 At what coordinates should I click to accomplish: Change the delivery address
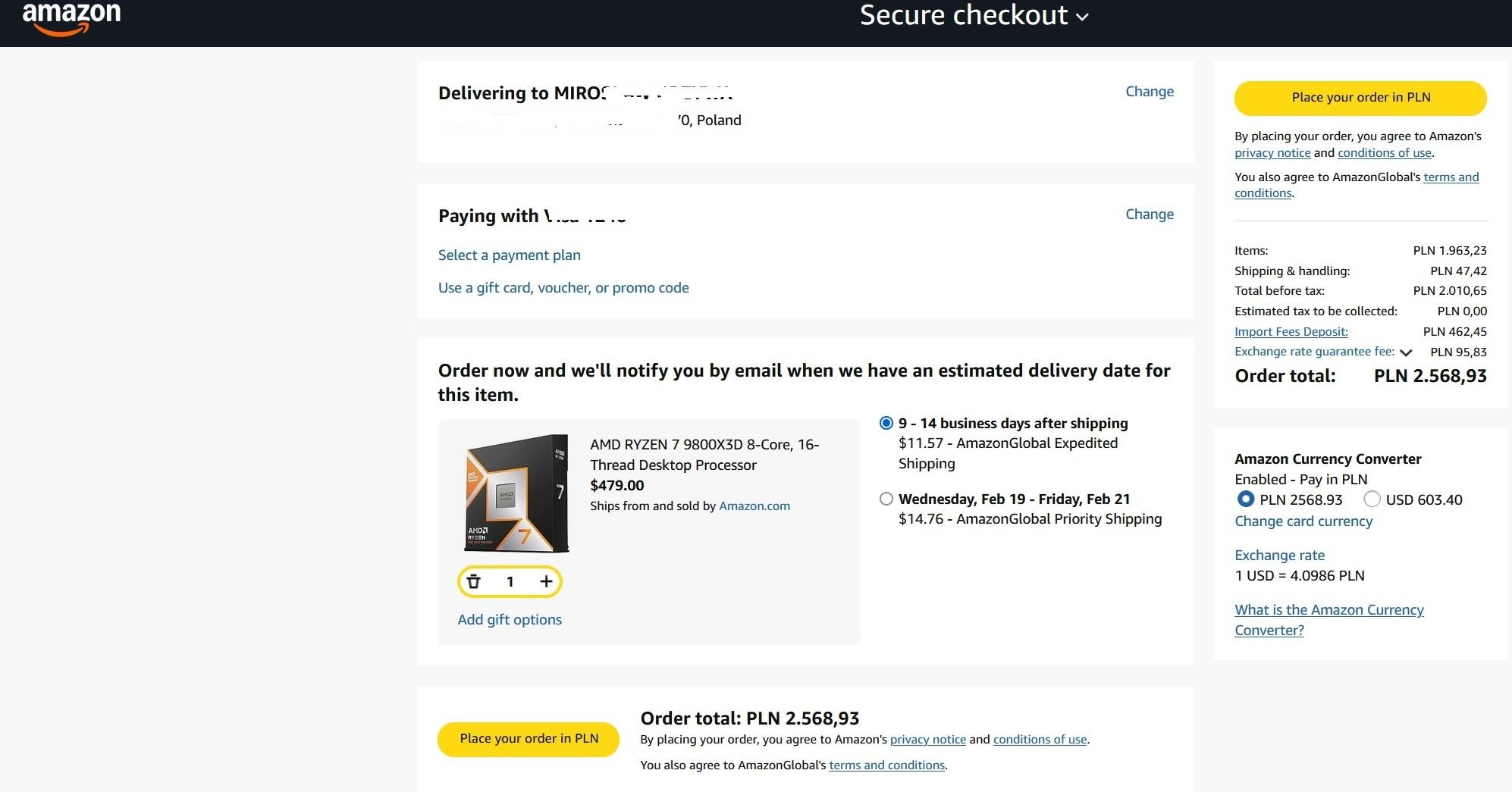[x=1149, y=92]
